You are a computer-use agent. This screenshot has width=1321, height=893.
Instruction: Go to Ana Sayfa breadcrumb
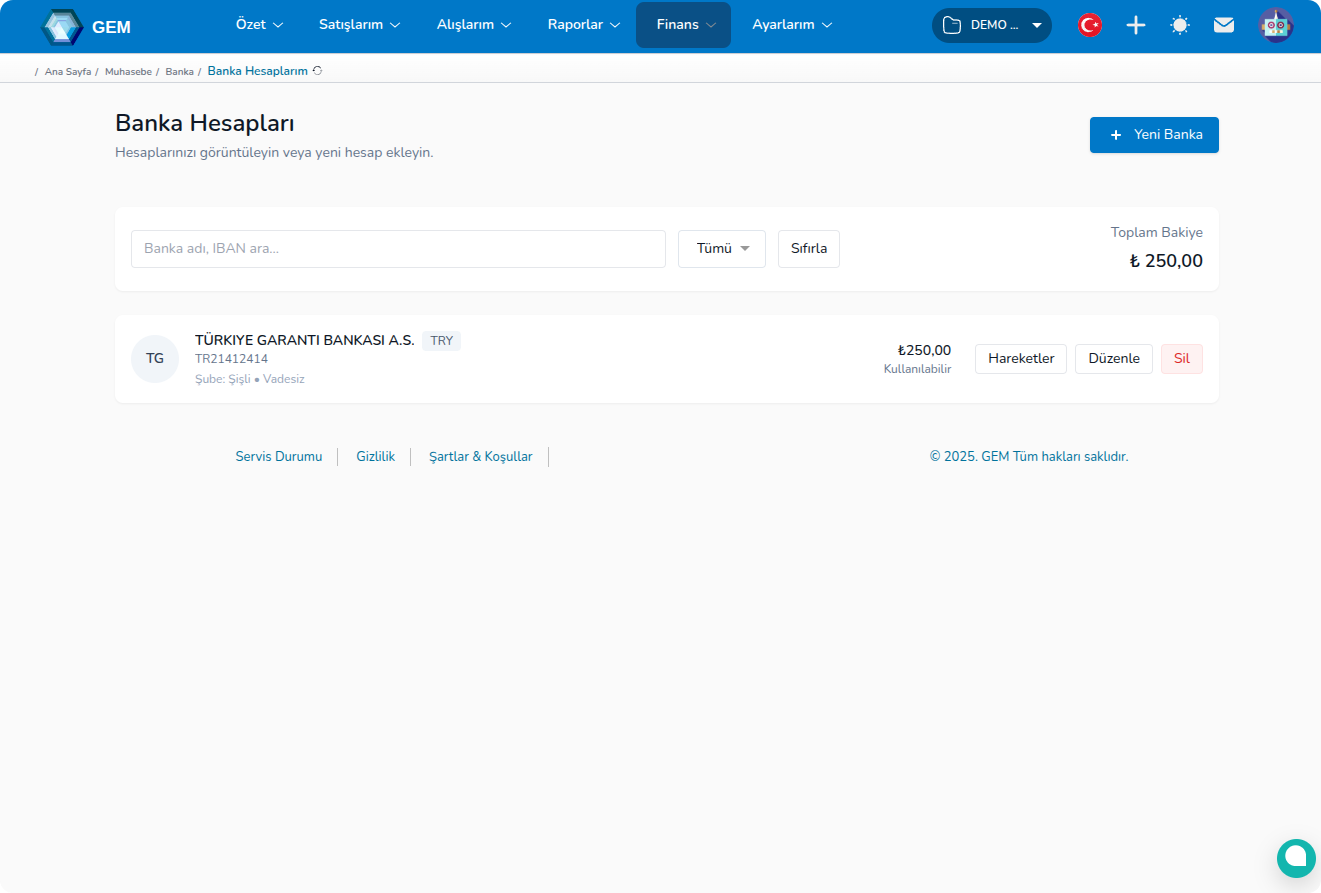68,72
